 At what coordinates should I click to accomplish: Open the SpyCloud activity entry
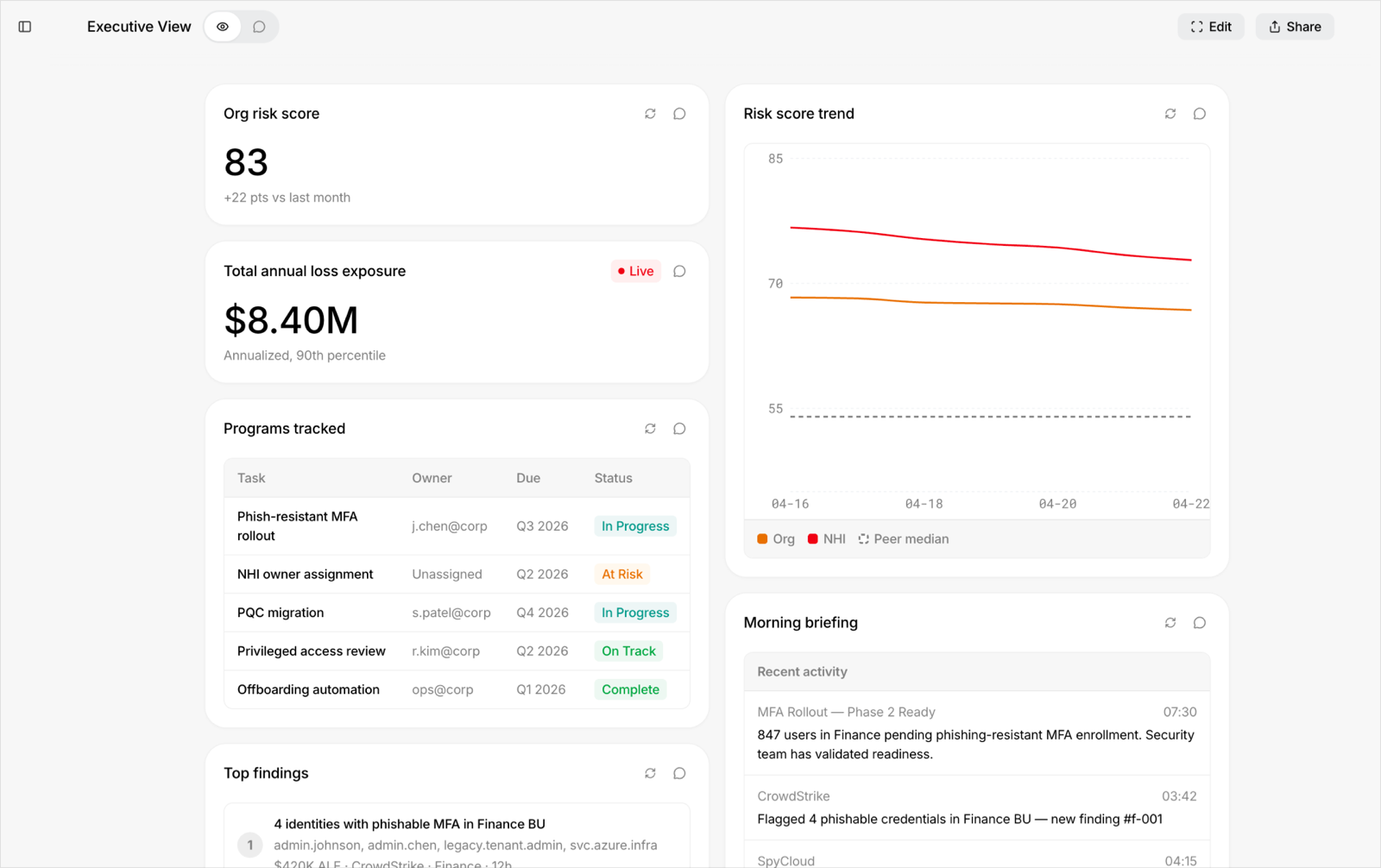(977, 855)
